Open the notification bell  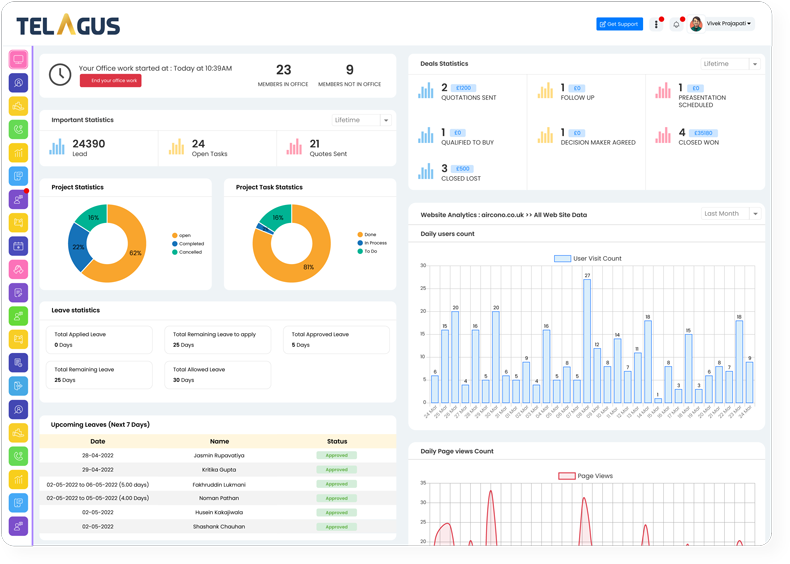[x=676, y=24]
